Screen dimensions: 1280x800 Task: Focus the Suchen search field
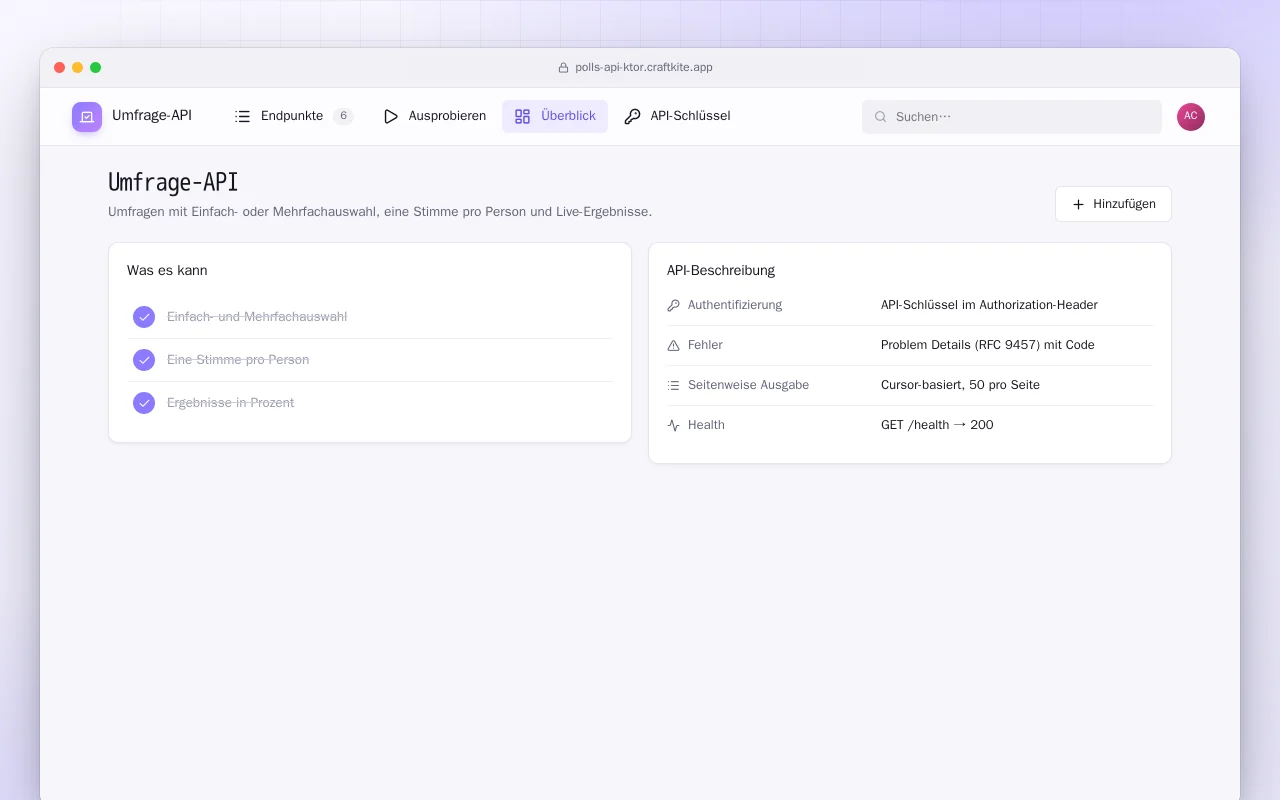(x=1012, y=117)
